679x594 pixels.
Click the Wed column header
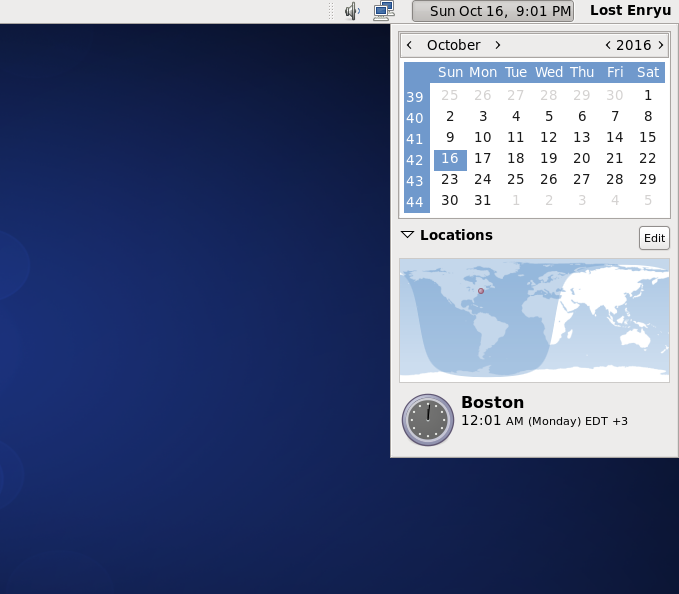click(x=549, y=72)
